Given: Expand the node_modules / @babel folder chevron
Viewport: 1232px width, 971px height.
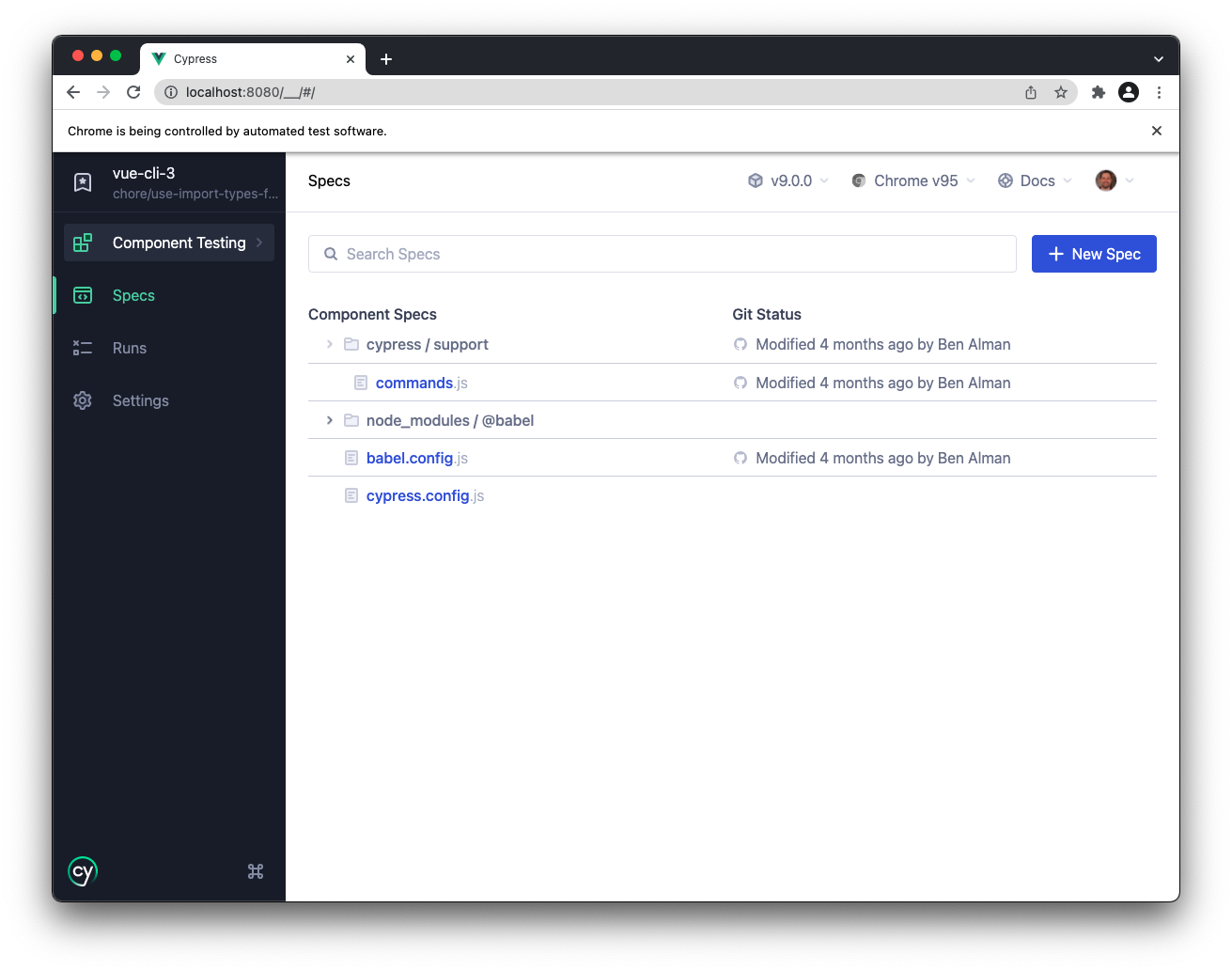Looking at the screenshot, I should click(330, 420).
